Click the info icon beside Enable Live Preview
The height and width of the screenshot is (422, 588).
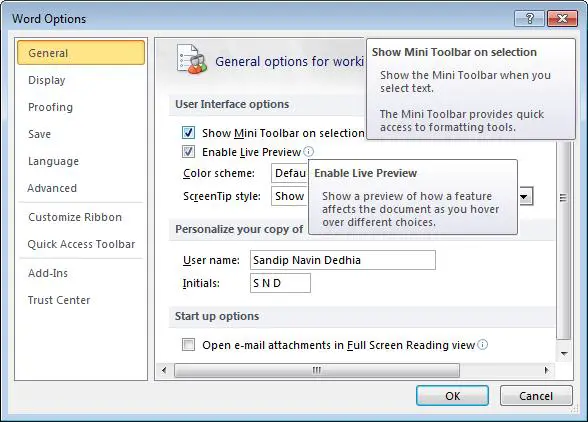[309, 152]
